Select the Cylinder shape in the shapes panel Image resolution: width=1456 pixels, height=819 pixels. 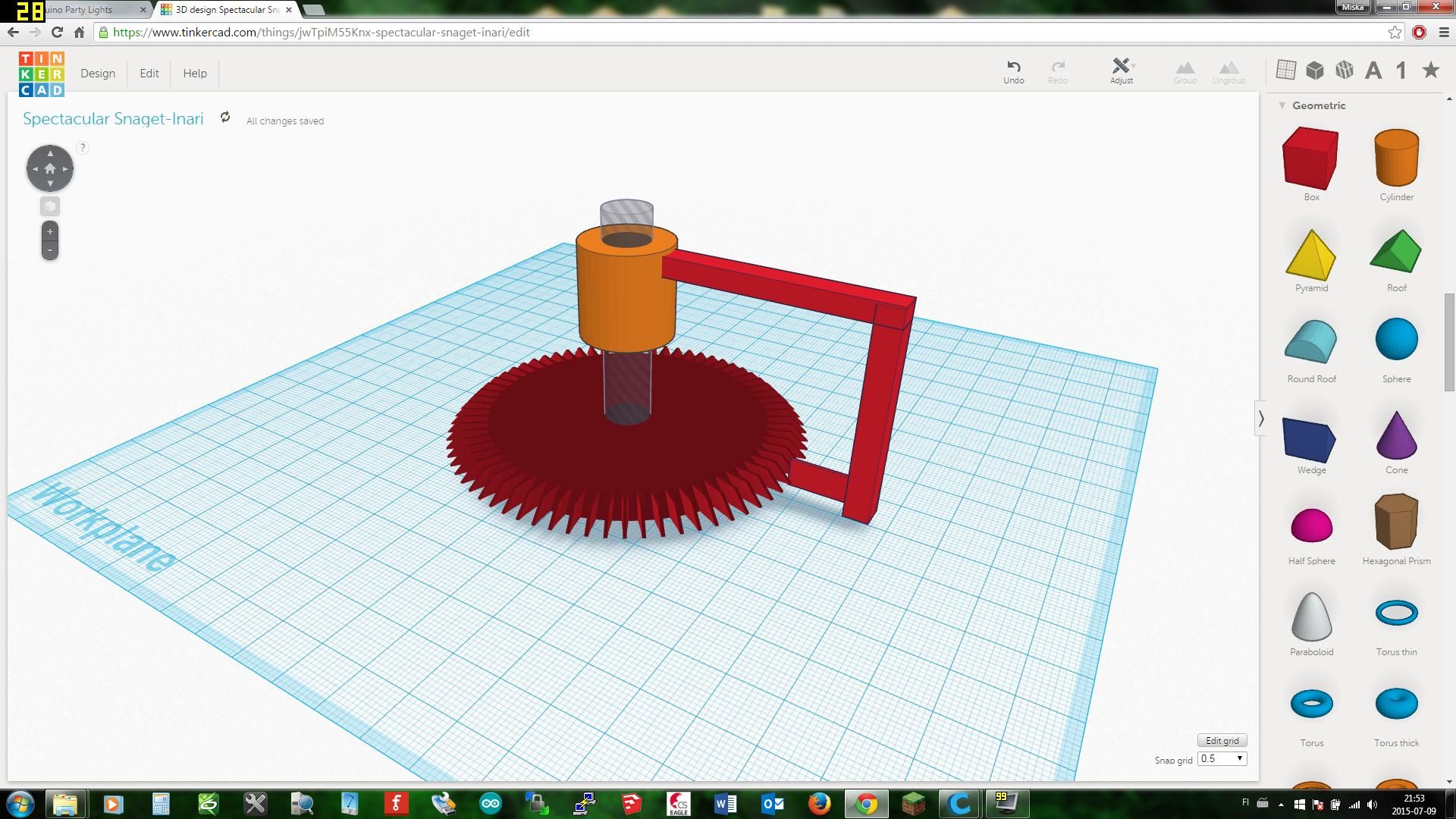(x=1395, y=159)
